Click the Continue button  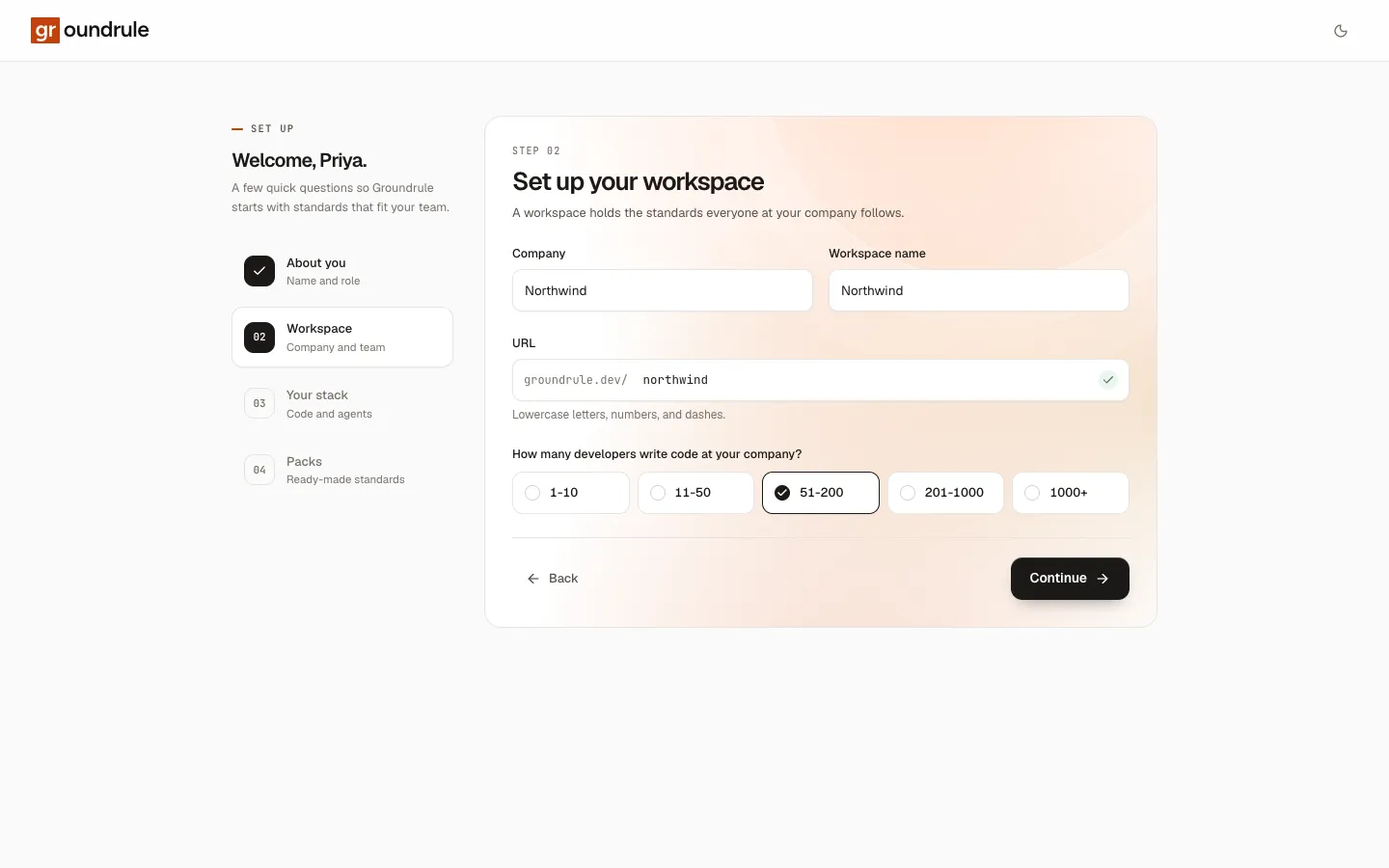point(1070,579)
